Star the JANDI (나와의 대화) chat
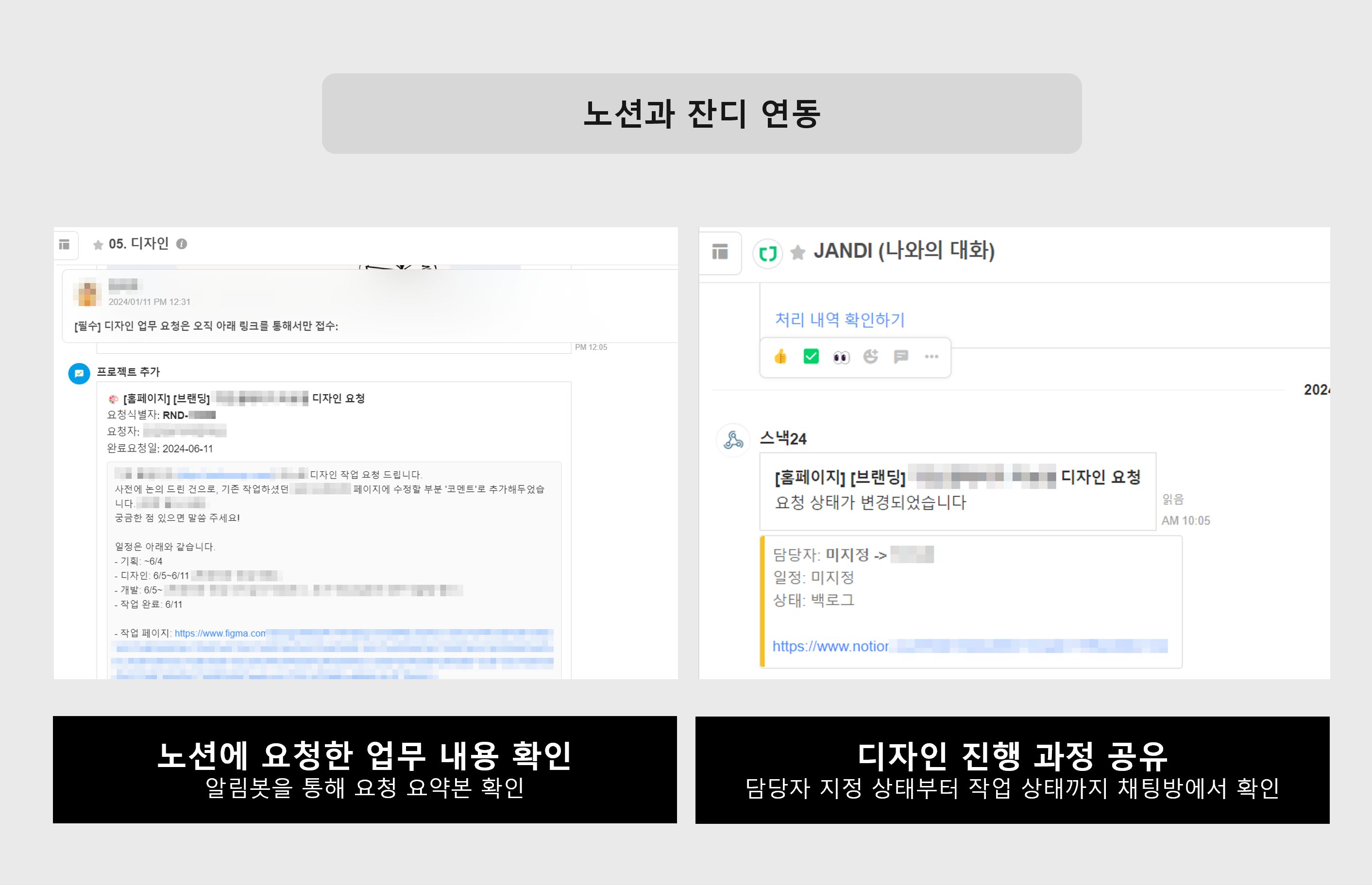1372x885 pixels. click(798, 252)
